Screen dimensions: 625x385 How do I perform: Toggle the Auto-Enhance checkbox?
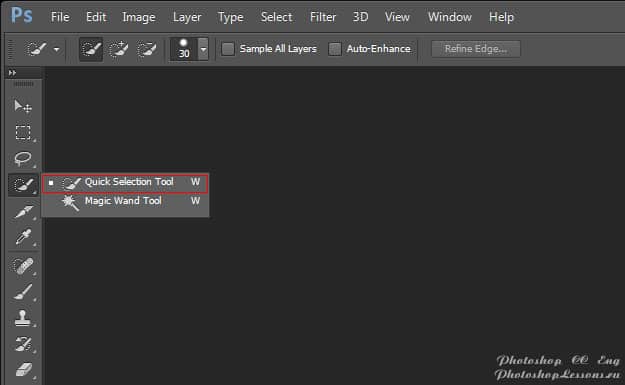coord(335,49)
